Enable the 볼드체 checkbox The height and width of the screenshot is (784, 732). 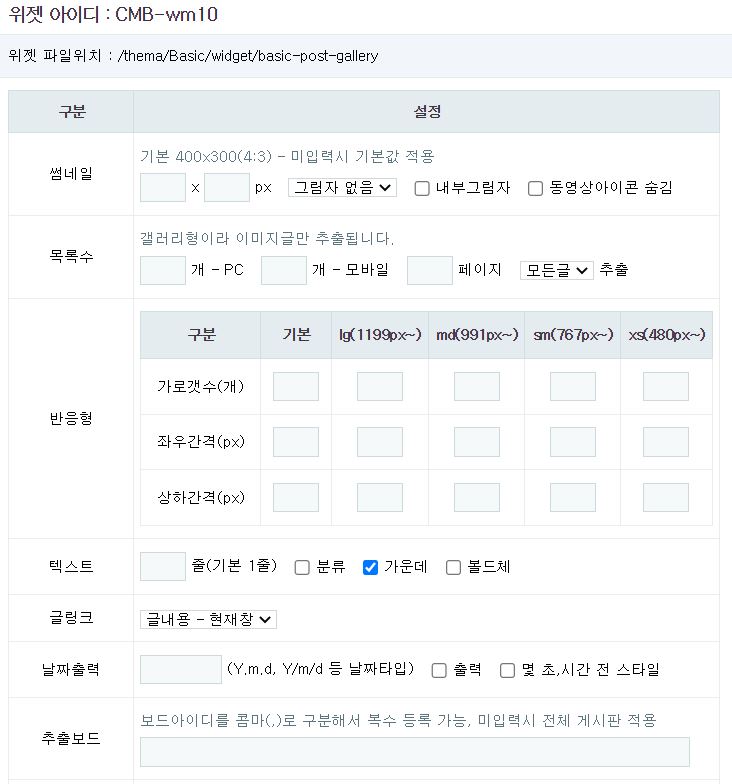[x=453, y=568]
